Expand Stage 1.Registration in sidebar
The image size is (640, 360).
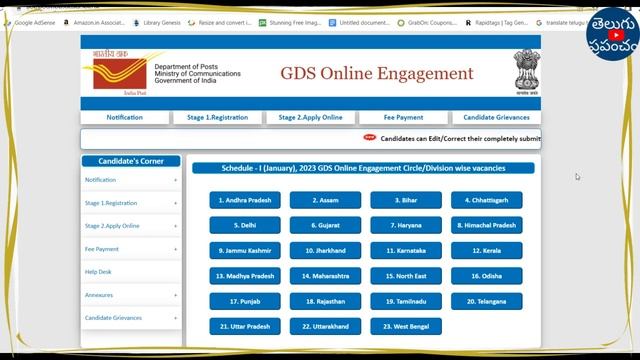coord(131,203)
